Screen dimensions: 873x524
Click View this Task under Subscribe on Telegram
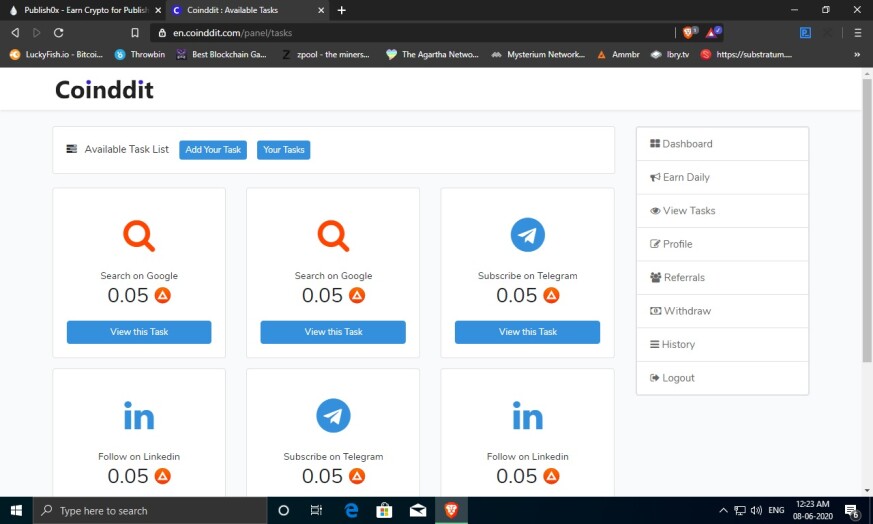[527, 332]
